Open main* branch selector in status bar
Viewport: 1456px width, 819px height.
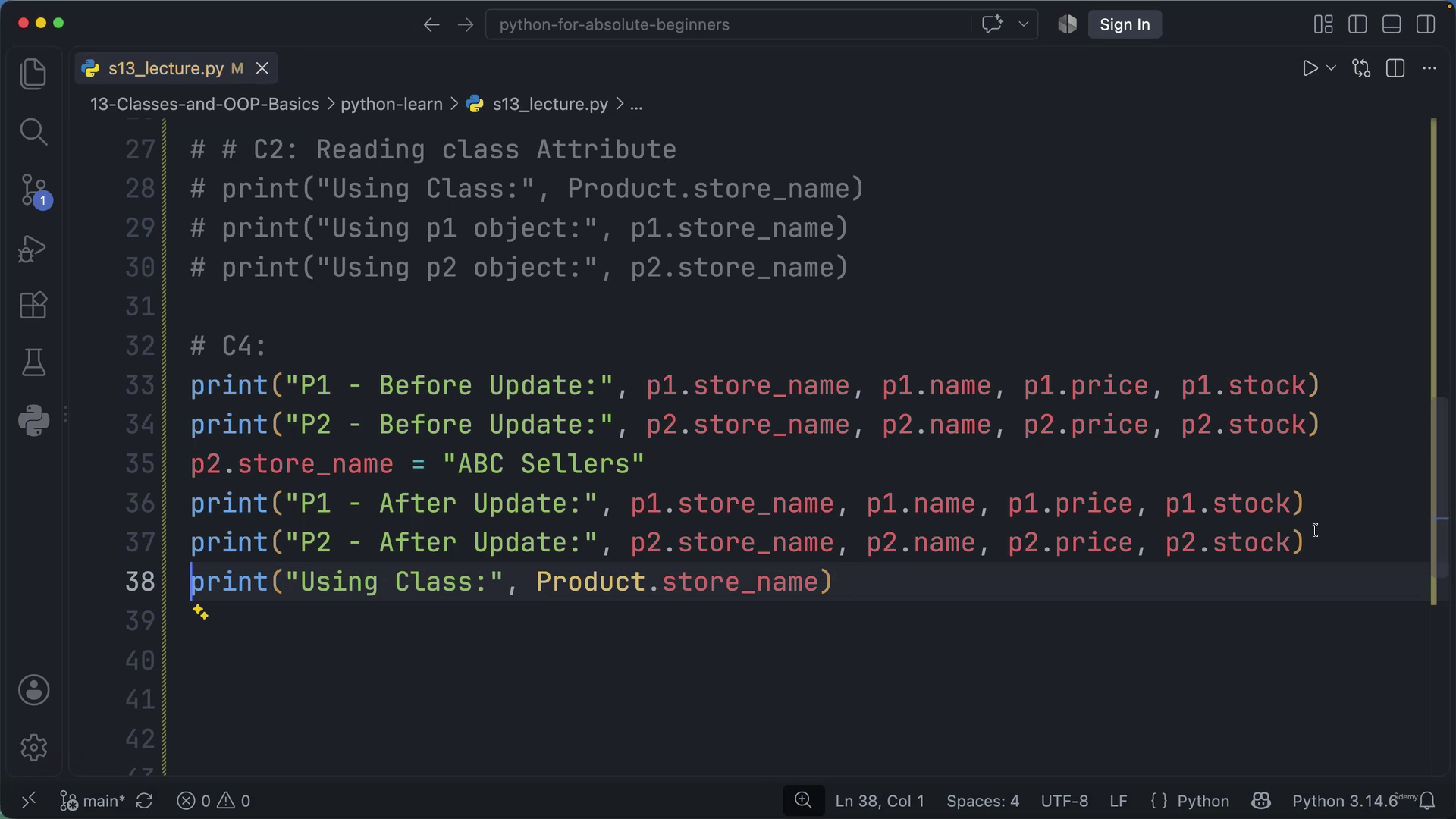tap(93, 801)
